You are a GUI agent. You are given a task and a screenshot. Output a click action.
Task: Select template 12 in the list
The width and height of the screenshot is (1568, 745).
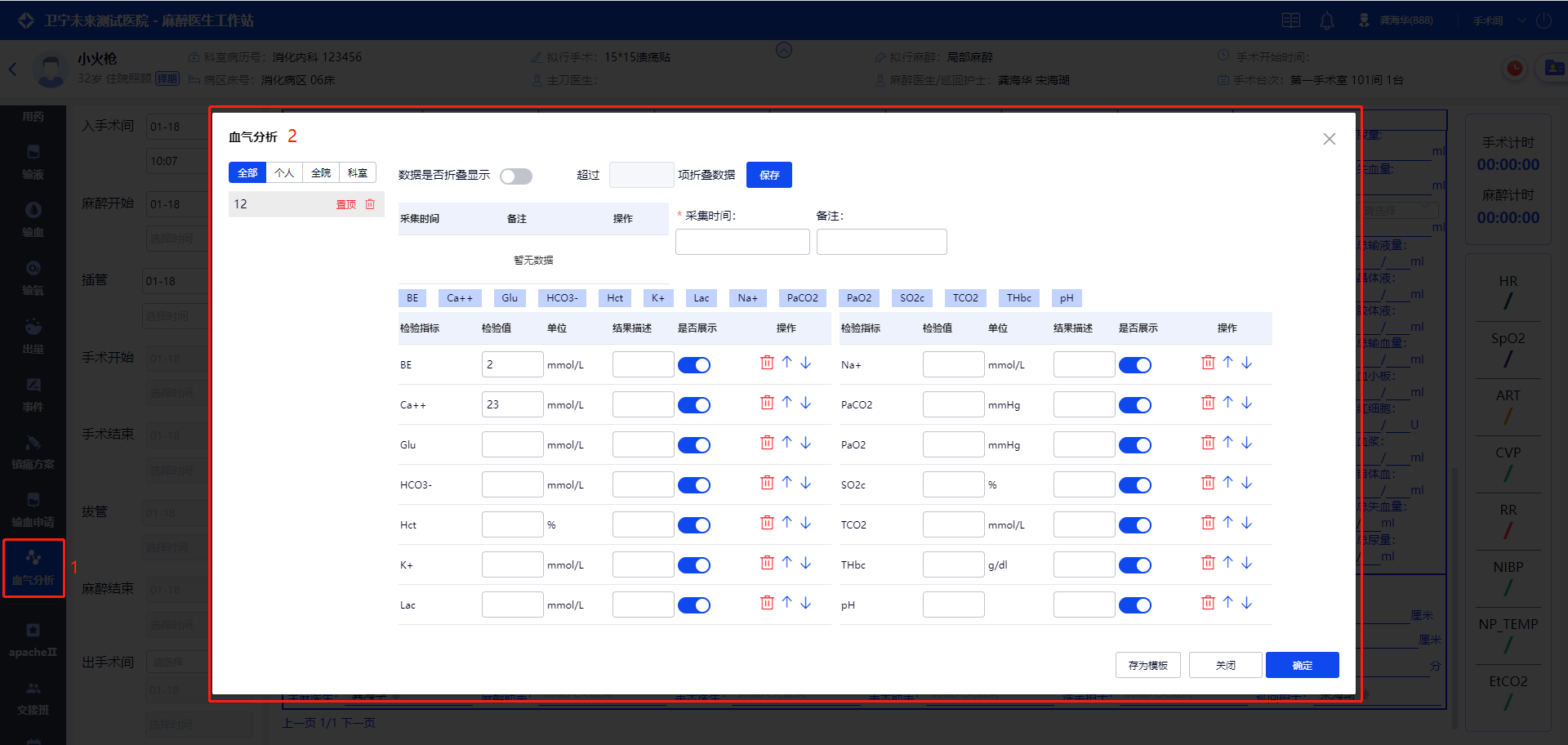coord(306,204)
